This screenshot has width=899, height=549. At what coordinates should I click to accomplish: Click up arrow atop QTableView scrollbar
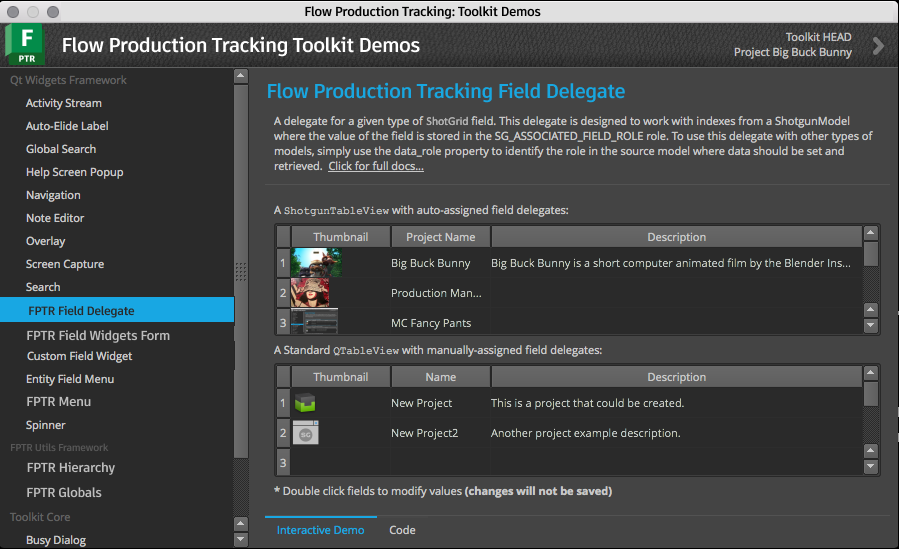click(x=870, y=373)
